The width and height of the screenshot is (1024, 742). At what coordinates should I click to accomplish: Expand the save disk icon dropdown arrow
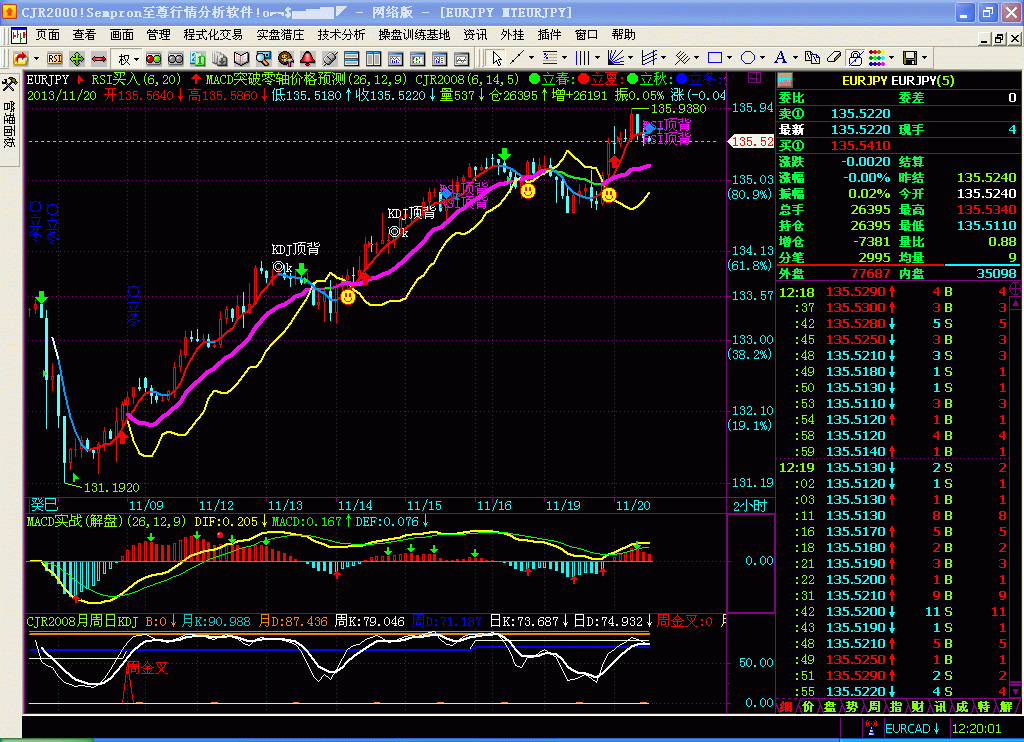(x=926, y=58)
